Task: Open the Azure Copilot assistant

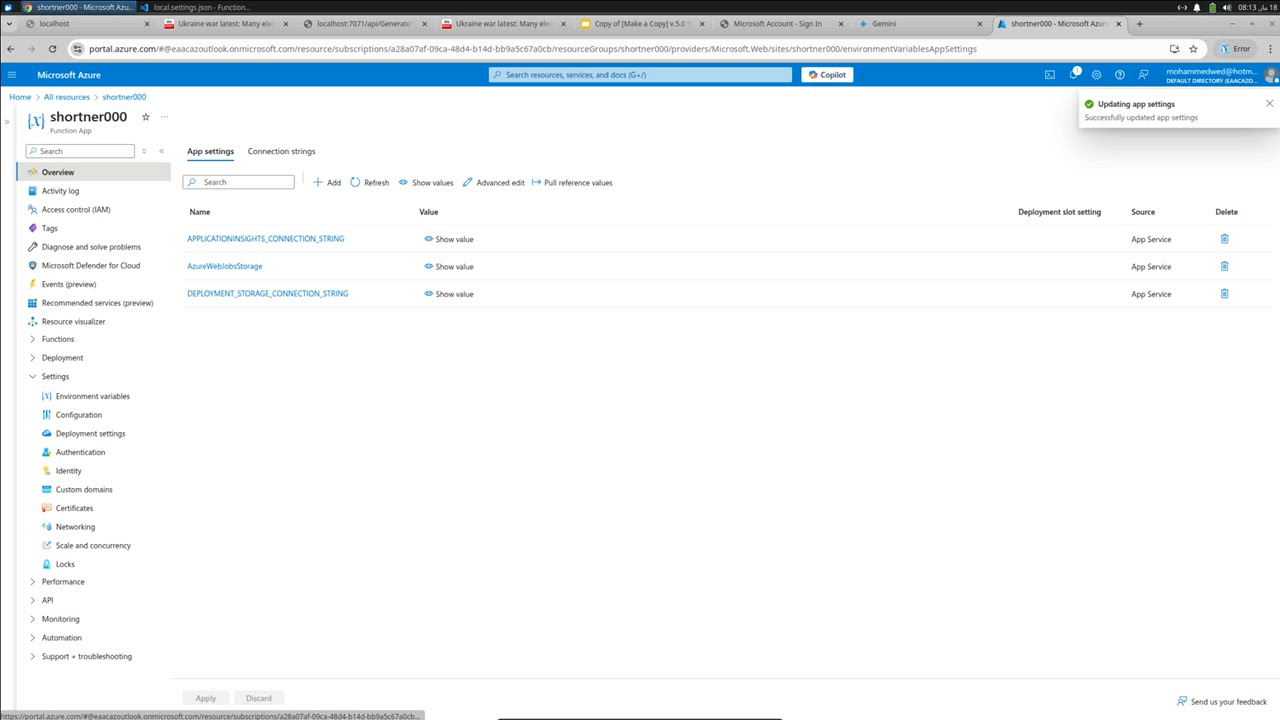Action: (826, 74)
